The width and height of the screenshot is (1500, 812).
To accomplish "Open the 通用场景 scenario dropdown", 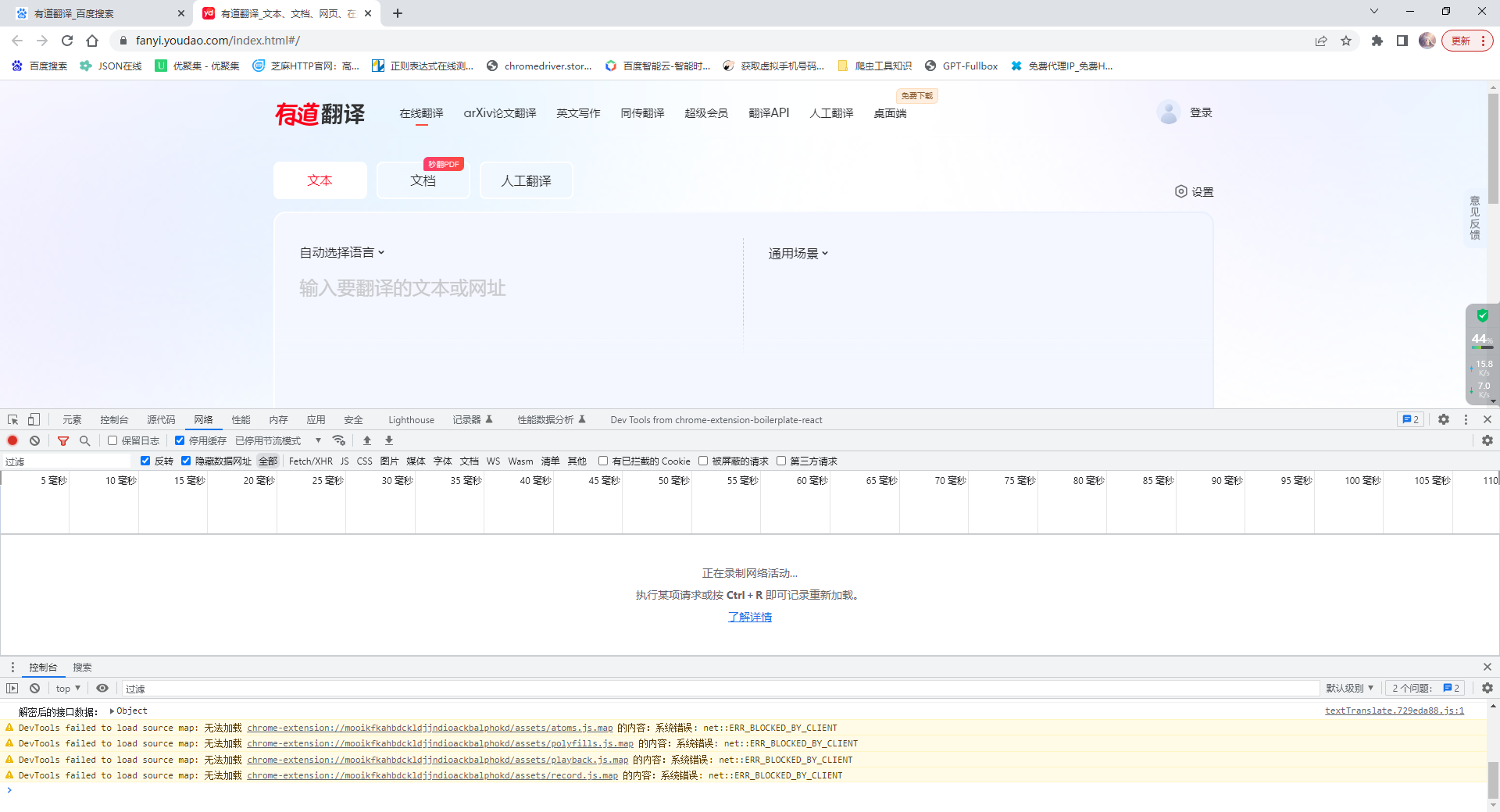I will pyautogui.click(x=798, y=254).
